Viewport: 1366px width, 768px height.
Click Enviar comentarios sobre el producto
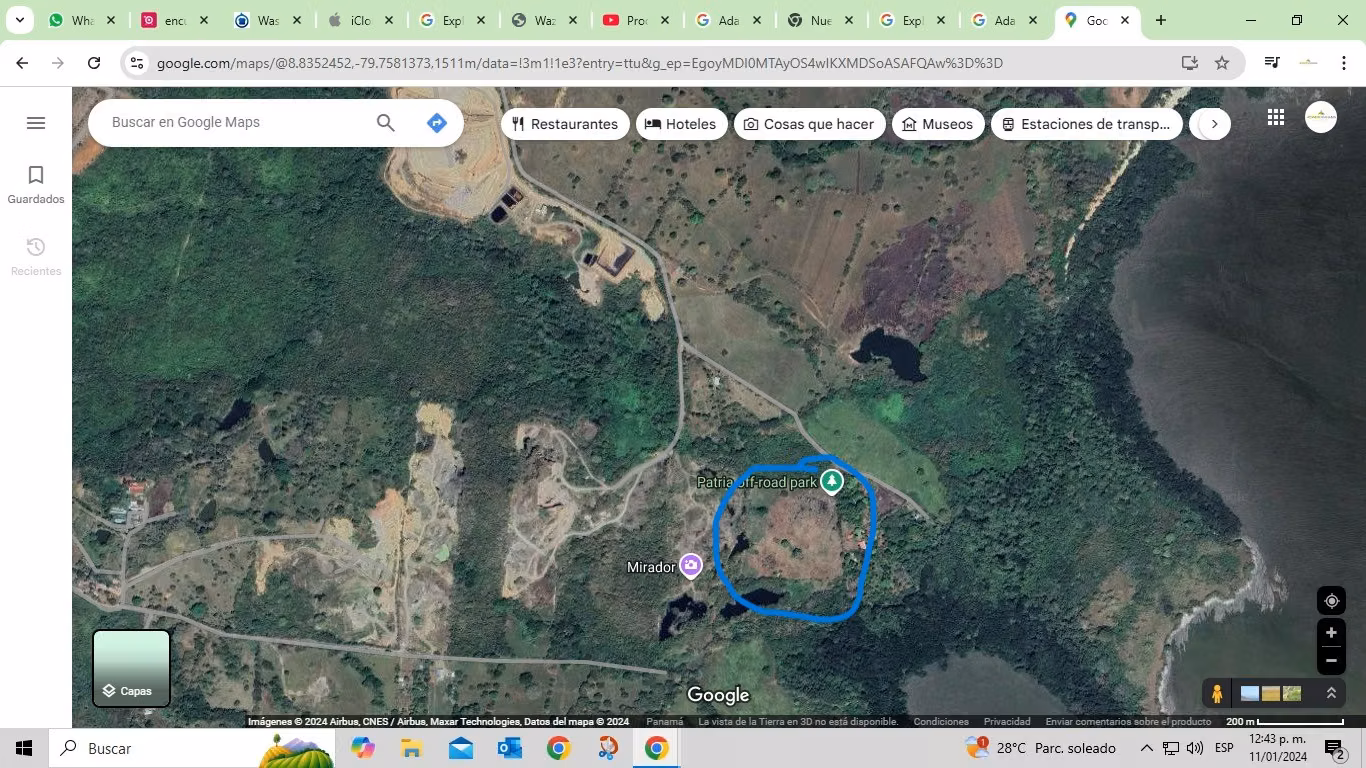pyautogui.click(x=1128, y=722)
